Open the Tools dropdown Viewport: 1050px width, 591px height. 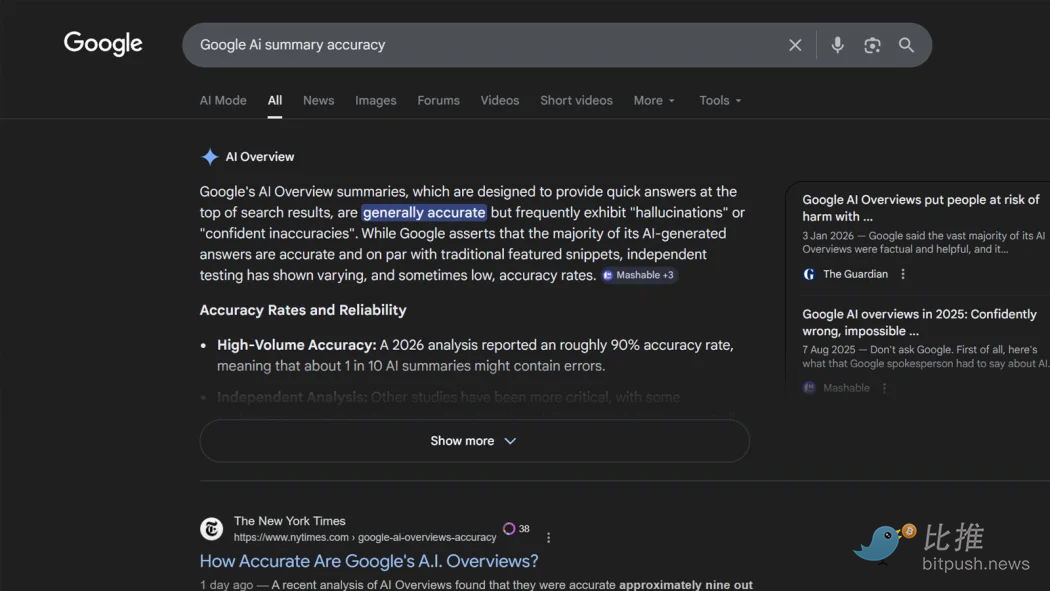720,101
